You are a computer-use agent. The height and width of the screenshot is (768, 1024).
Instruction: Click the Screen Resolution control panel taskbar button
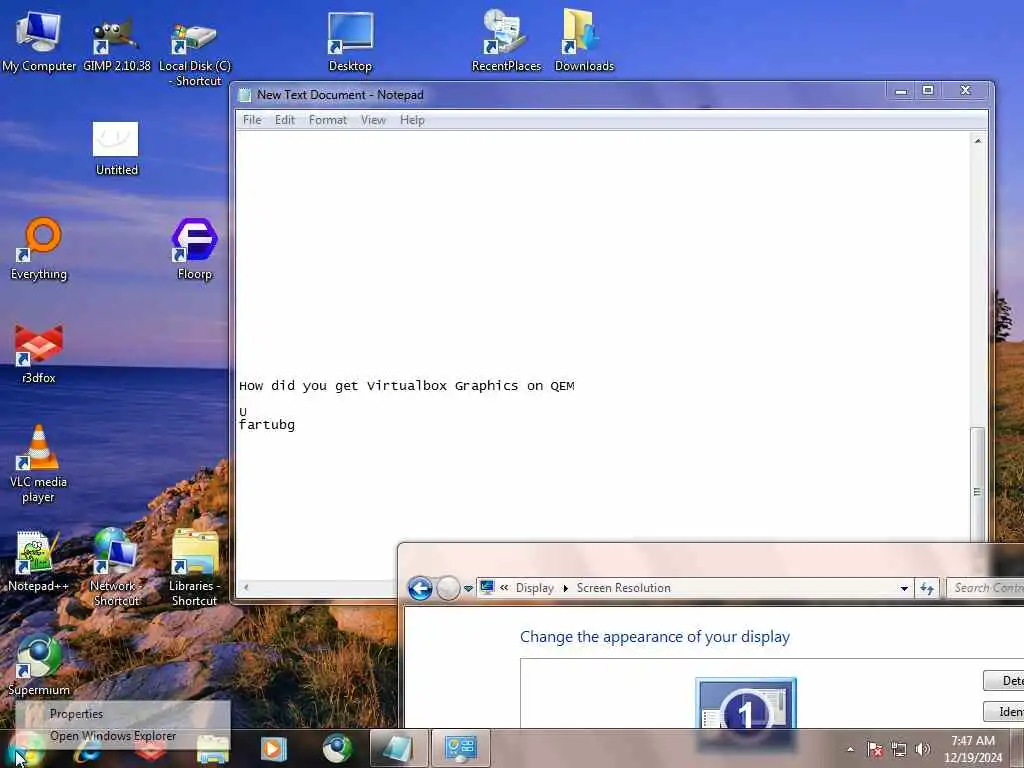click(460, 748)
